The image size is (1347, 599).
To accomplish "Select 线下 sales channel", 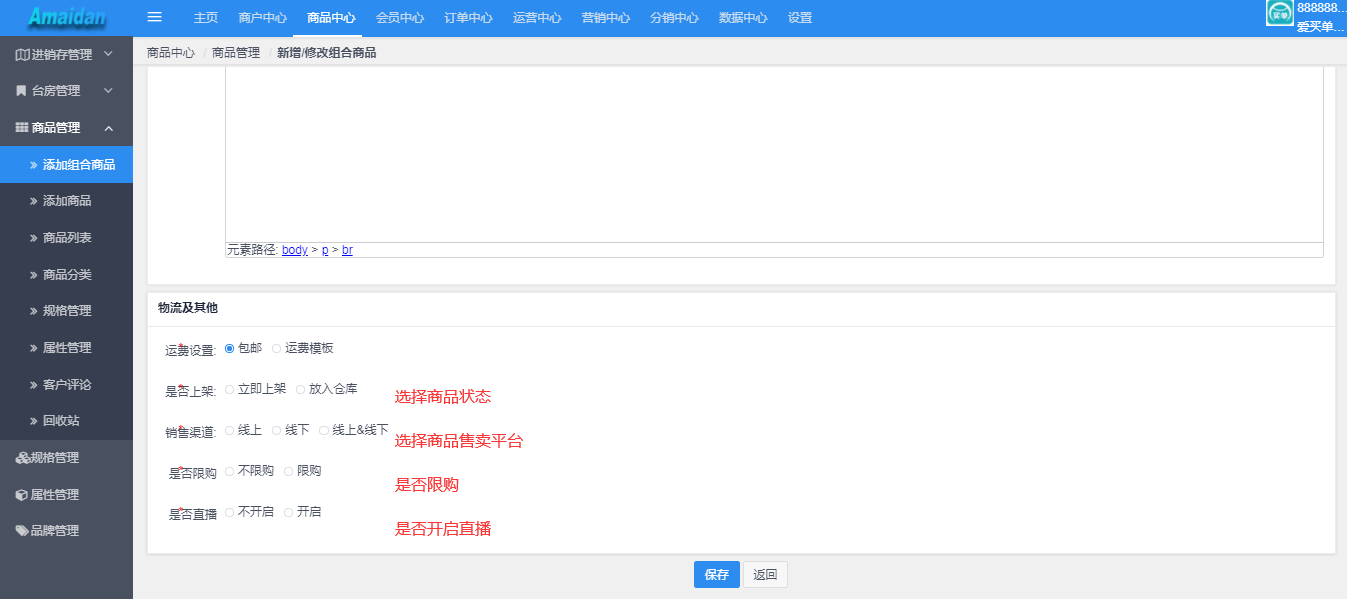I will [277, 430].
